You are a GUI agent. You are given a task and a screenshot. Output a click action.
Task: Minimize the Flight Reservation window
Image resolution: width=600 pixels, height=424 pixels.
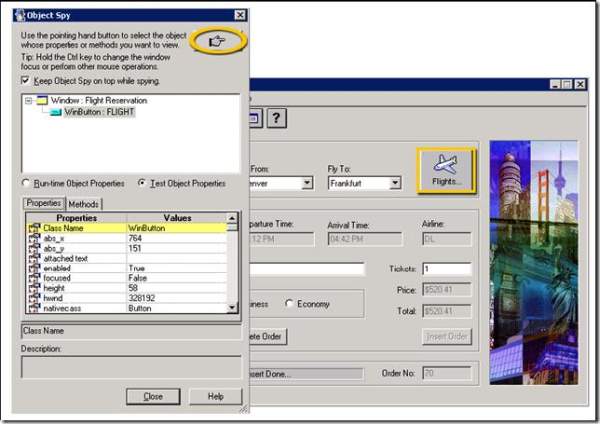point(555,84)
